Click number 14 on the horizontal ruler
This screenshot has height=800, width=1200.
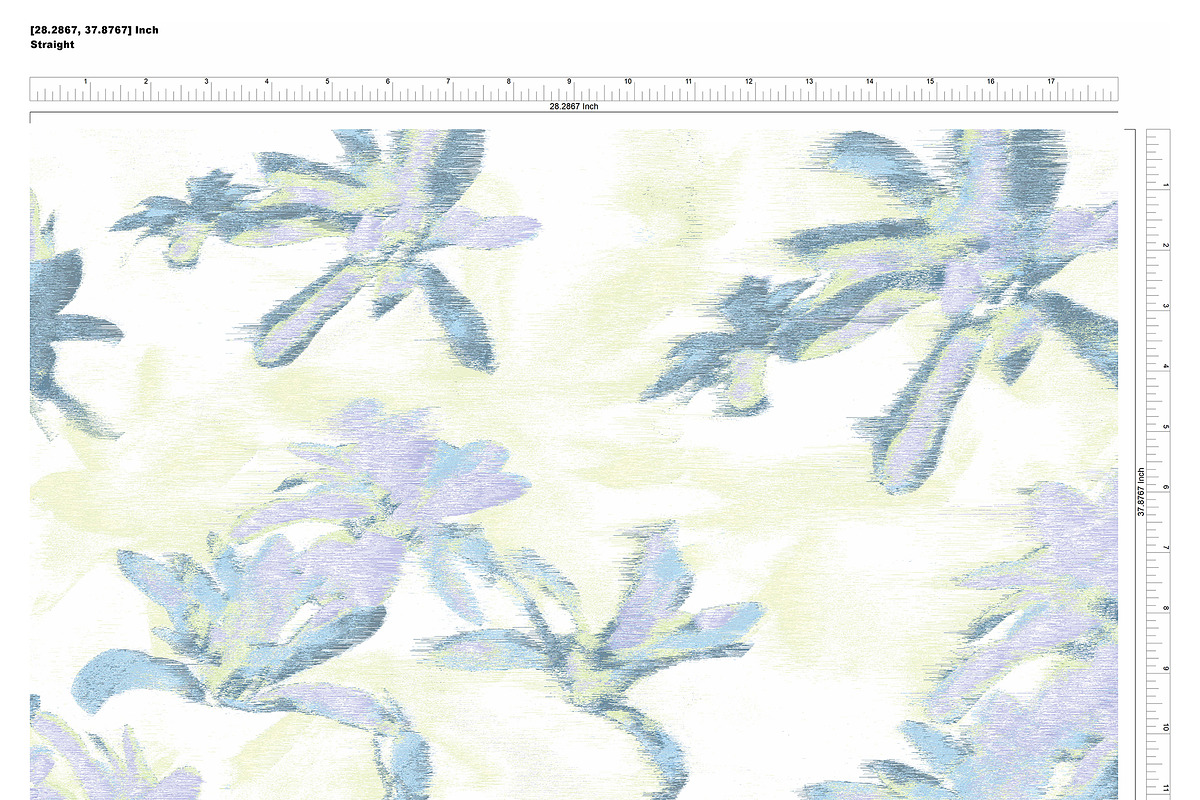869,82
